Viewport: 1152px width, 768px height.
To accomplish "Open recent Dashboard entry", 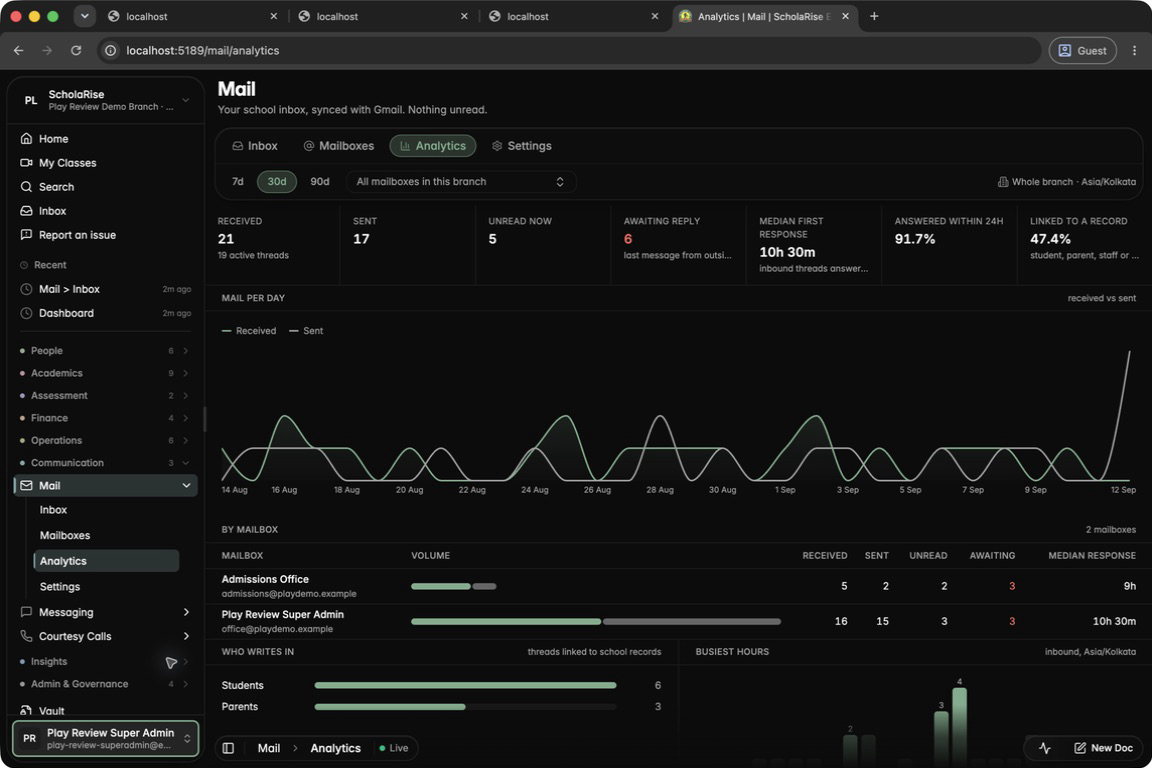I will pyautogui.click(x=105, y=313).
